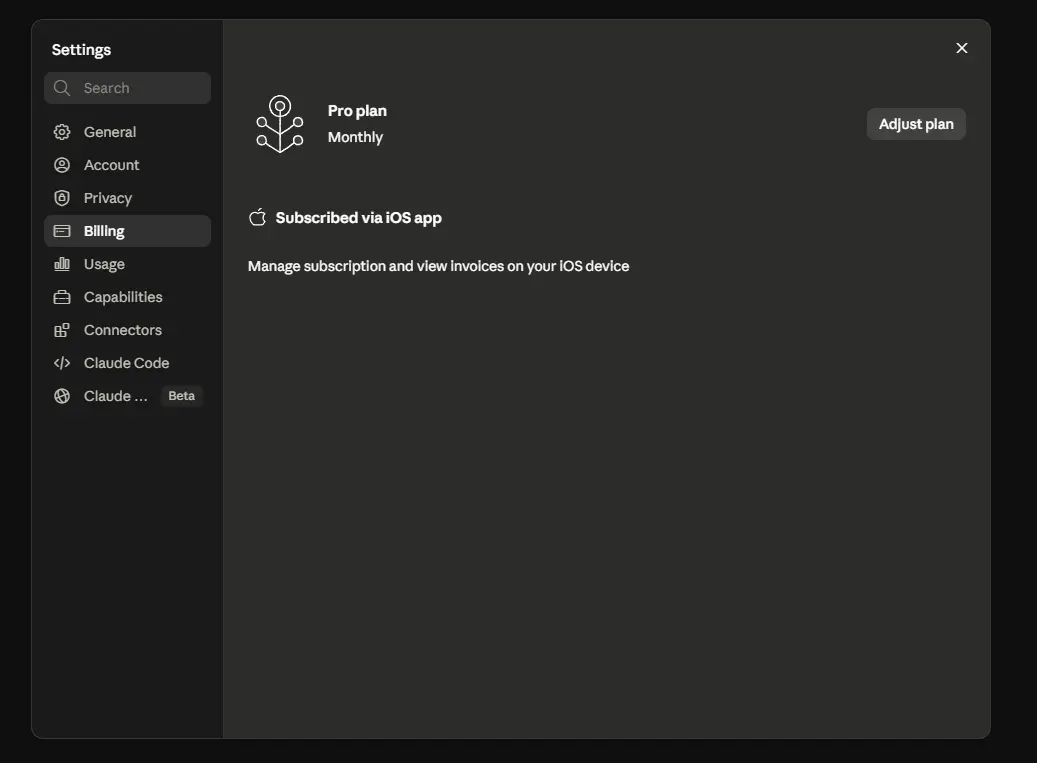Click the gear icon beside General

pos(62,132)
